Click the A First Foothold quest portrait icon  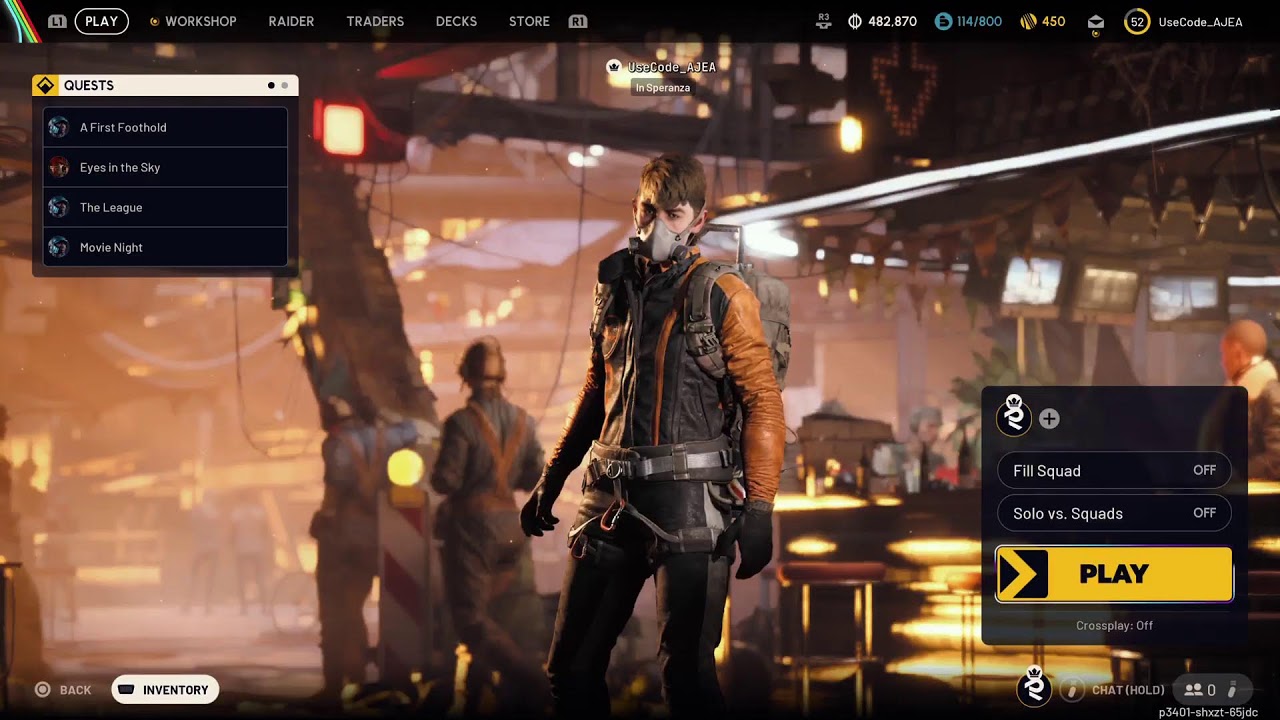pos(59,127)
